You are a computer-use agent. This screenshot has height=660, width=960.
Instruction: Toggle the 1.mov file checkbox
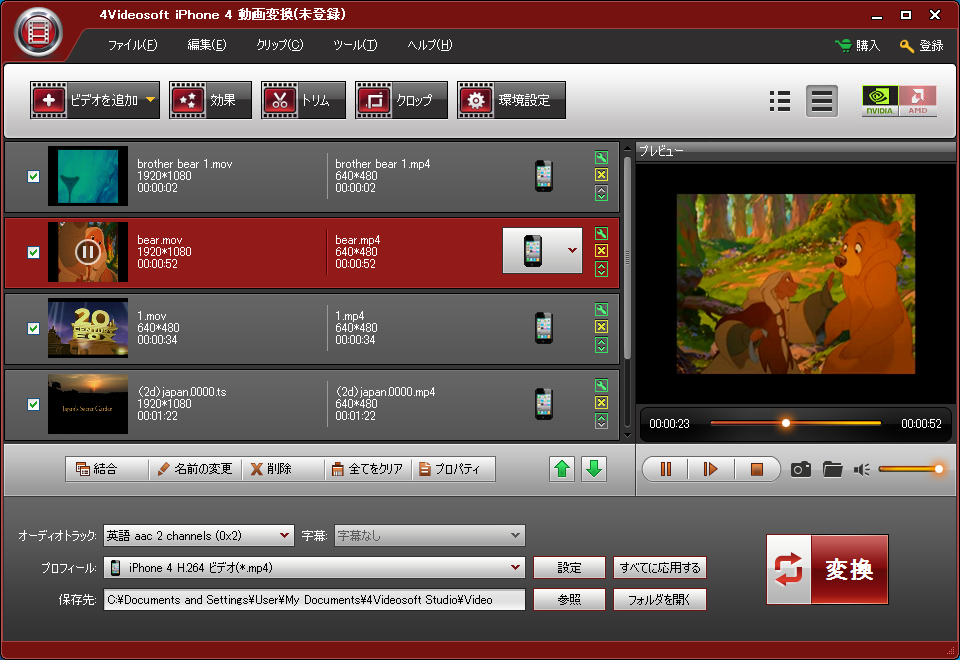(33, 328)
